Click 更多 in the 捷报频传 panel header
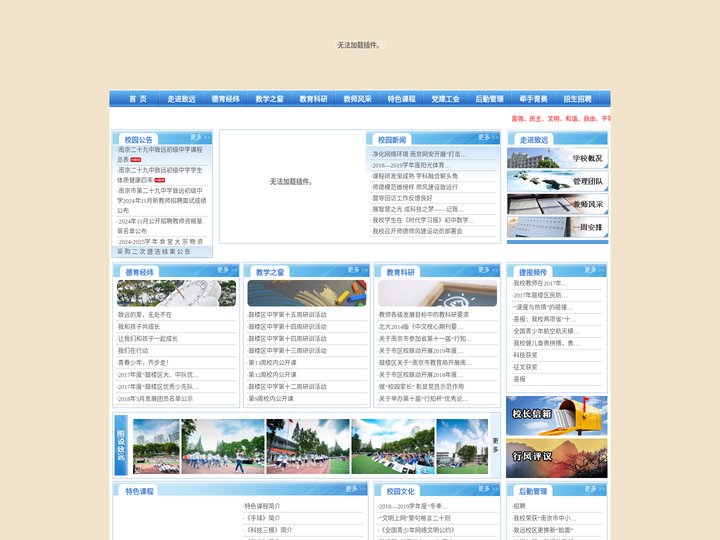The height and width of the screenshot is (540, 720). tap(595, 270)
